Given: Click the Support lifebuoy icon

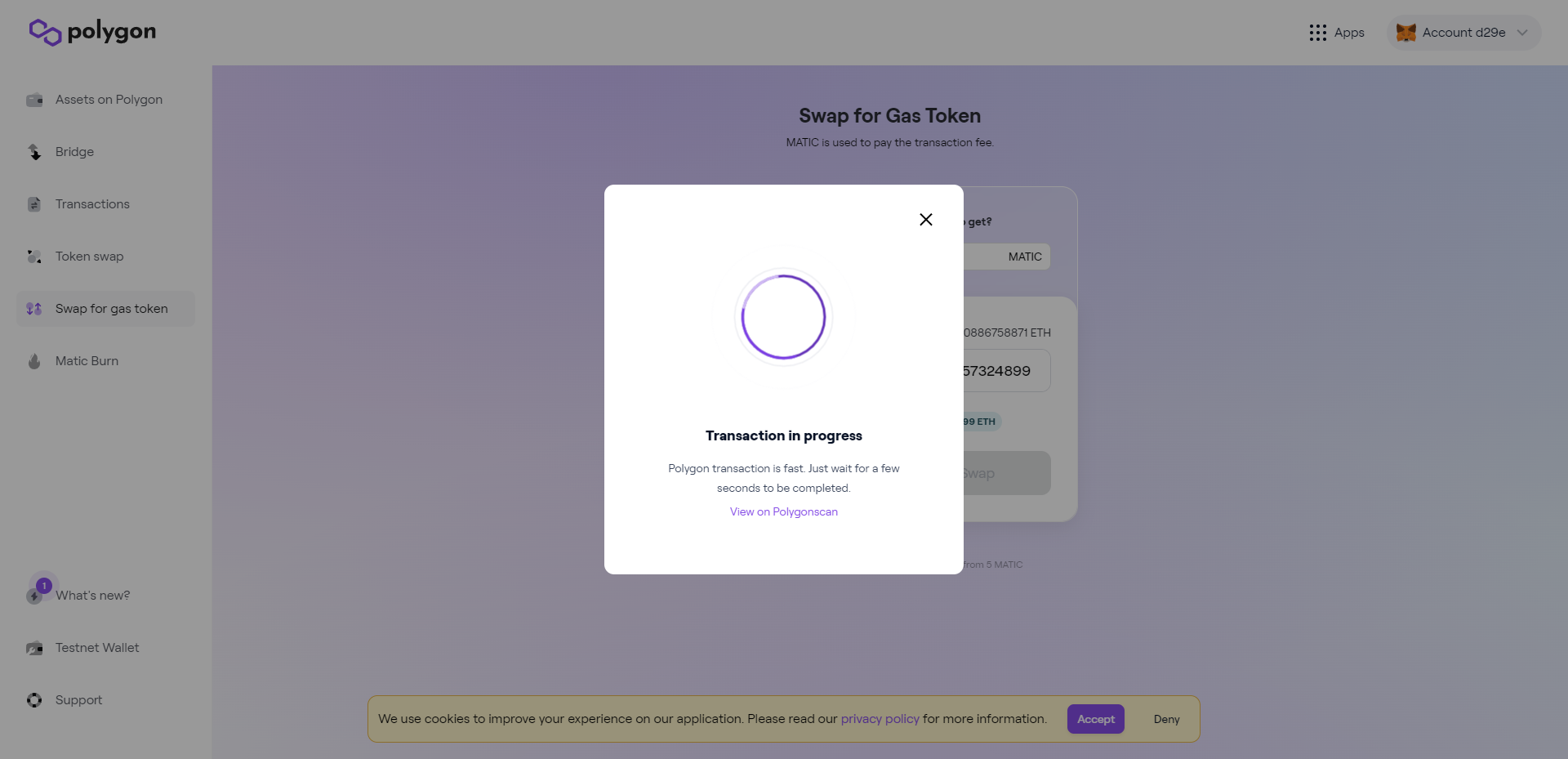Looking at the screenshot, I should pos(34,700).
